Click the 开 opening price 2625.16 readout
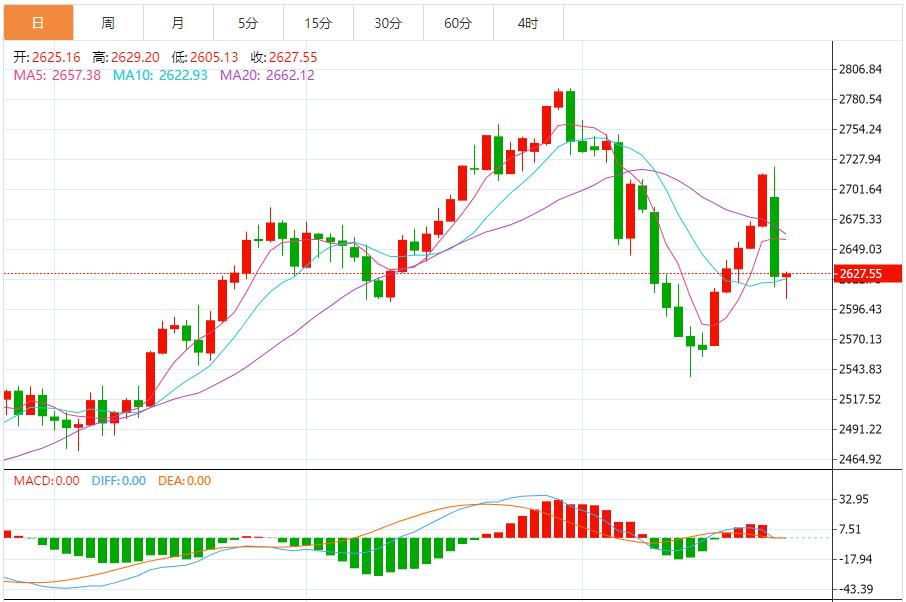The height and width of the screenshot is (602, 906). tap(47, 57)
